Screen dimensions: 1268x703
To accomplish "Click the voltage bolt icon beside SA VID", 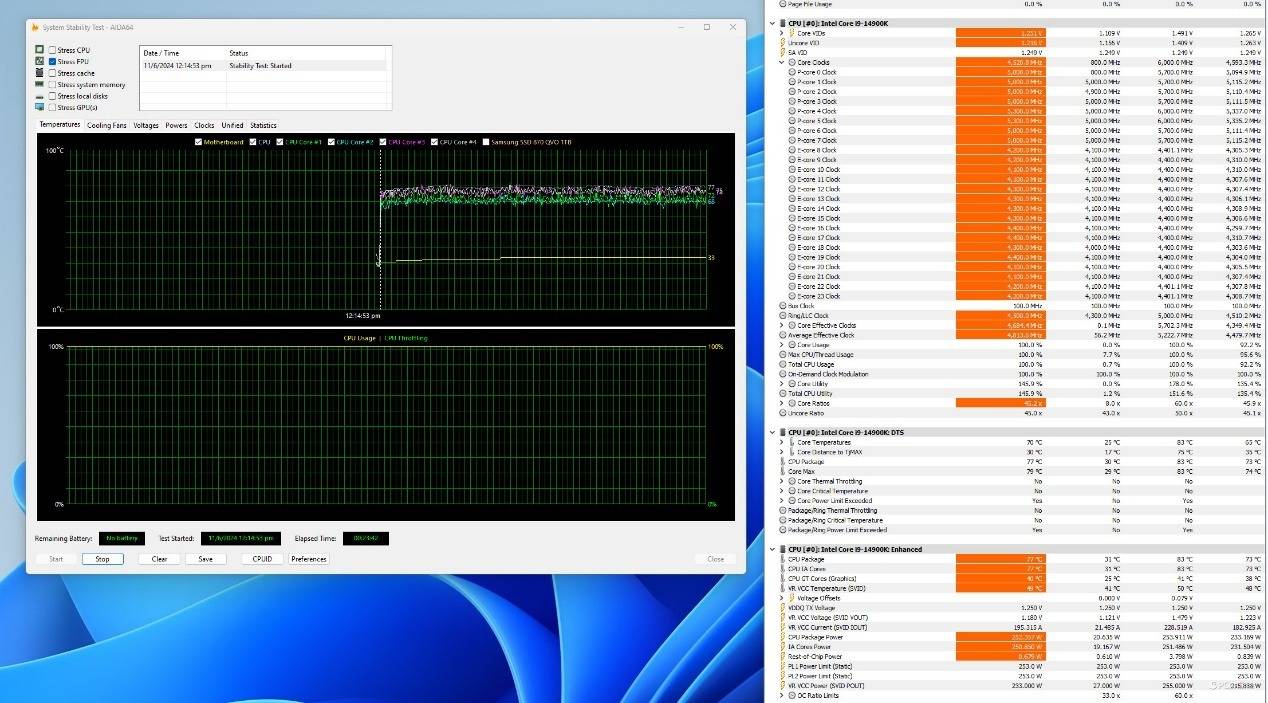I will tap(783, 52).
